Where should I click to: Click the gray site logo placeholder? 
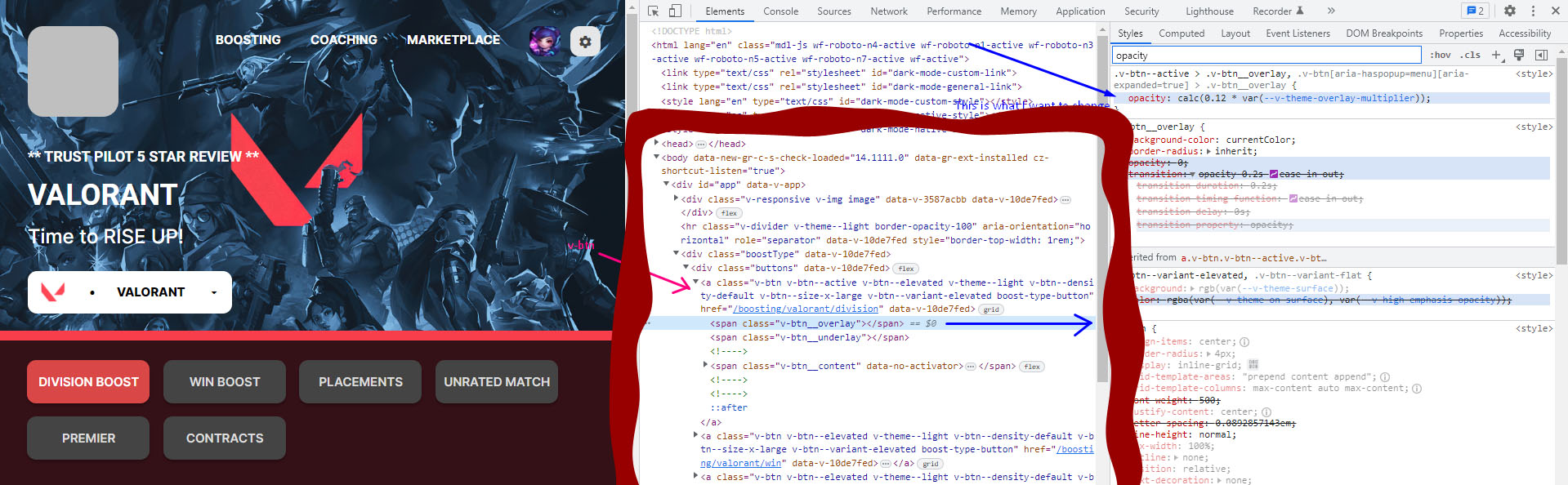coord(73,71)
